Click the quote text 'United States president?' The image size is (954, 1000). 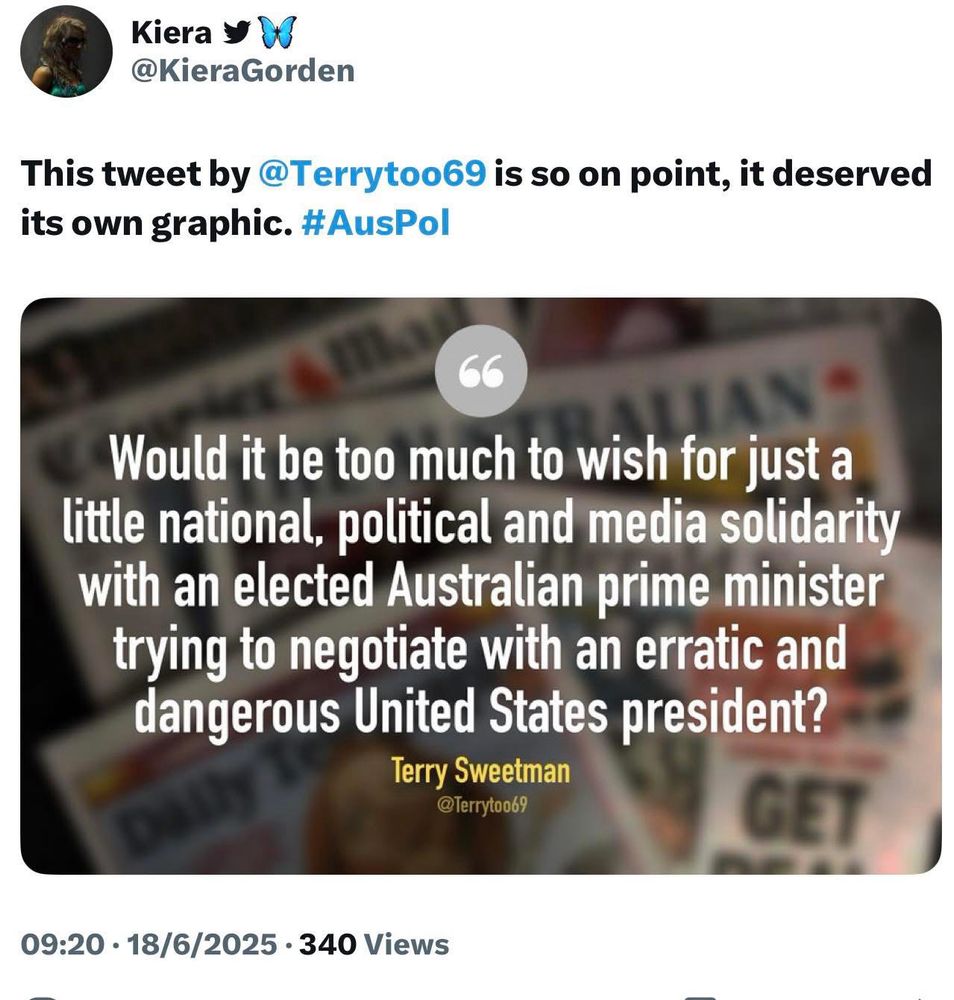coord(590,712)
